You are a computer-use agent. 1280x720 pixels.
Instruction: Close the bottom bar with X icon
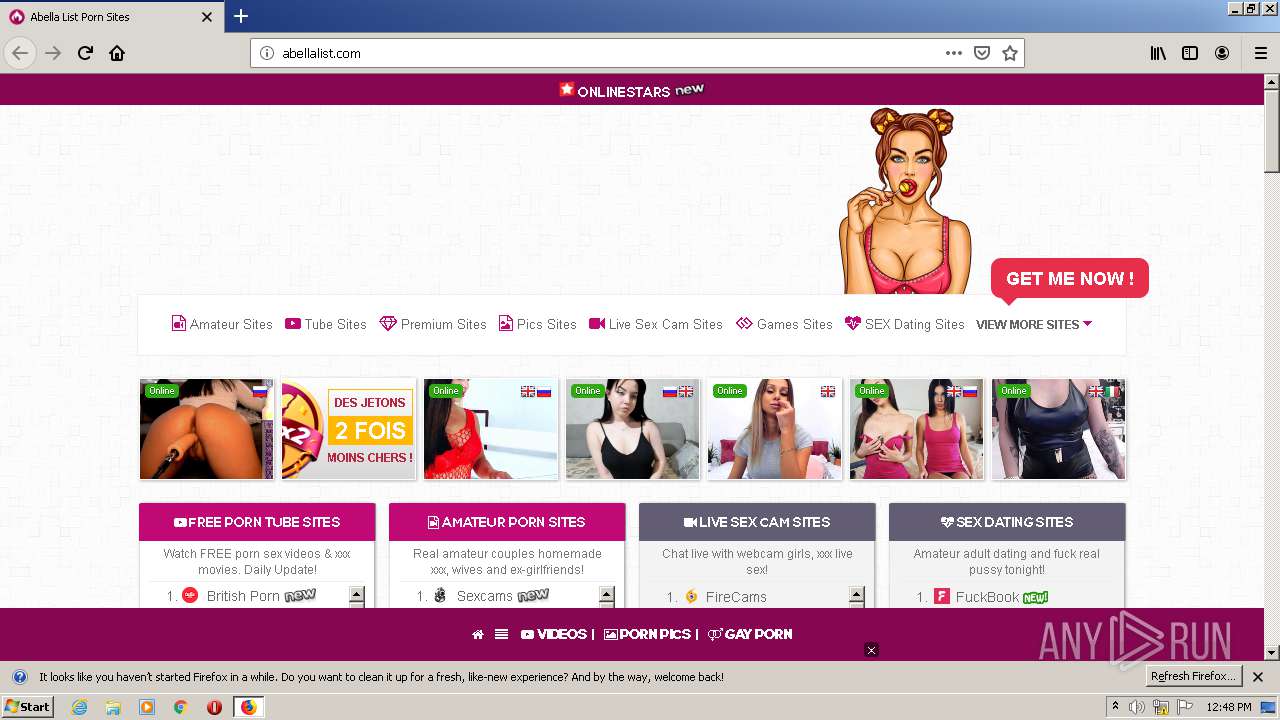(871, 650)
